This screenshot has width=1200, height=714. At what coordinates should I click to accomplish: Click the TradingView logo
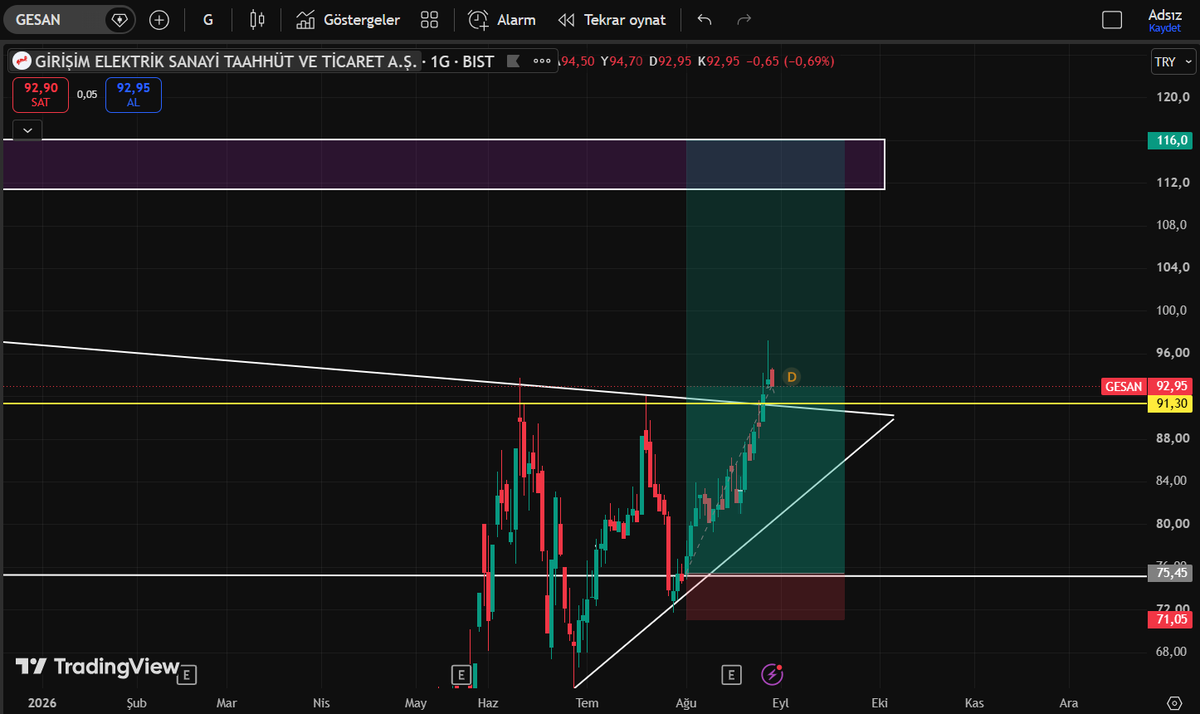pyautogui.click(x=97, y=667)
